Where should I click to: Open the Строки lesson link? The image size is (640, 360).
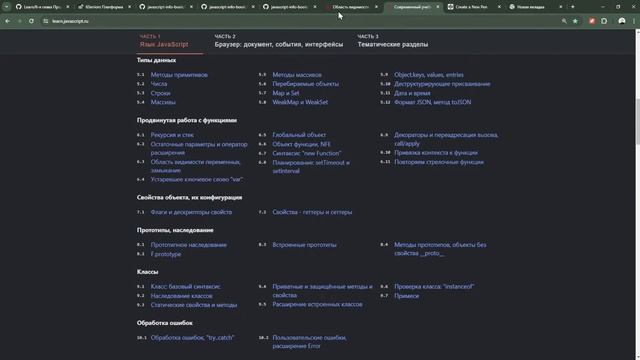tap(160, 93)
